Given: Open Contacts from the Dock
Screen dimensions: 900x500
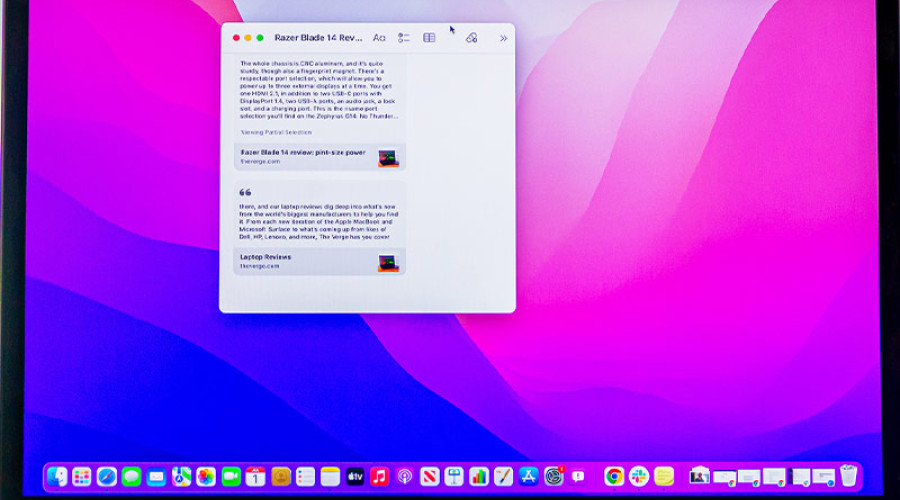Looking at the screenshot, I should [x=281, y=476].
